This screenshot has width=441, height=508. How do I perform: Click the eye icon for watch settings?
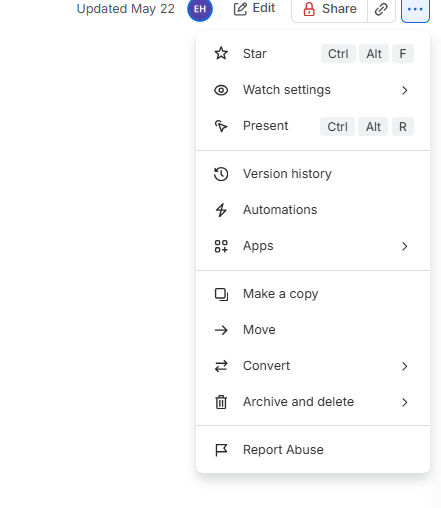[221, 90]
